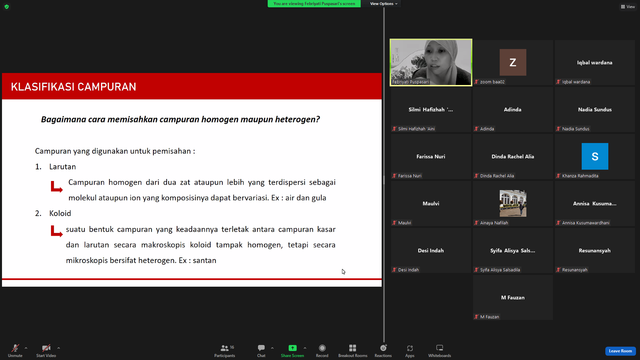Screen dimensions: 640x360
Task: Click muted mic icon beside Desi Indah label
Action: [x=394, y=270]
